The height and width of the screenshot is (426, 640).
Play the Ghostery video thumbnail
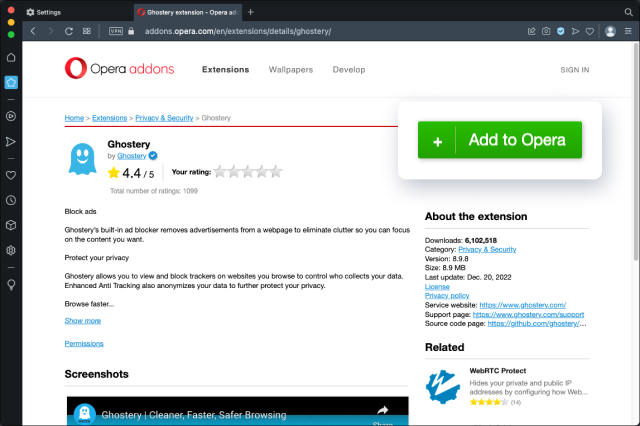[238, 411]
